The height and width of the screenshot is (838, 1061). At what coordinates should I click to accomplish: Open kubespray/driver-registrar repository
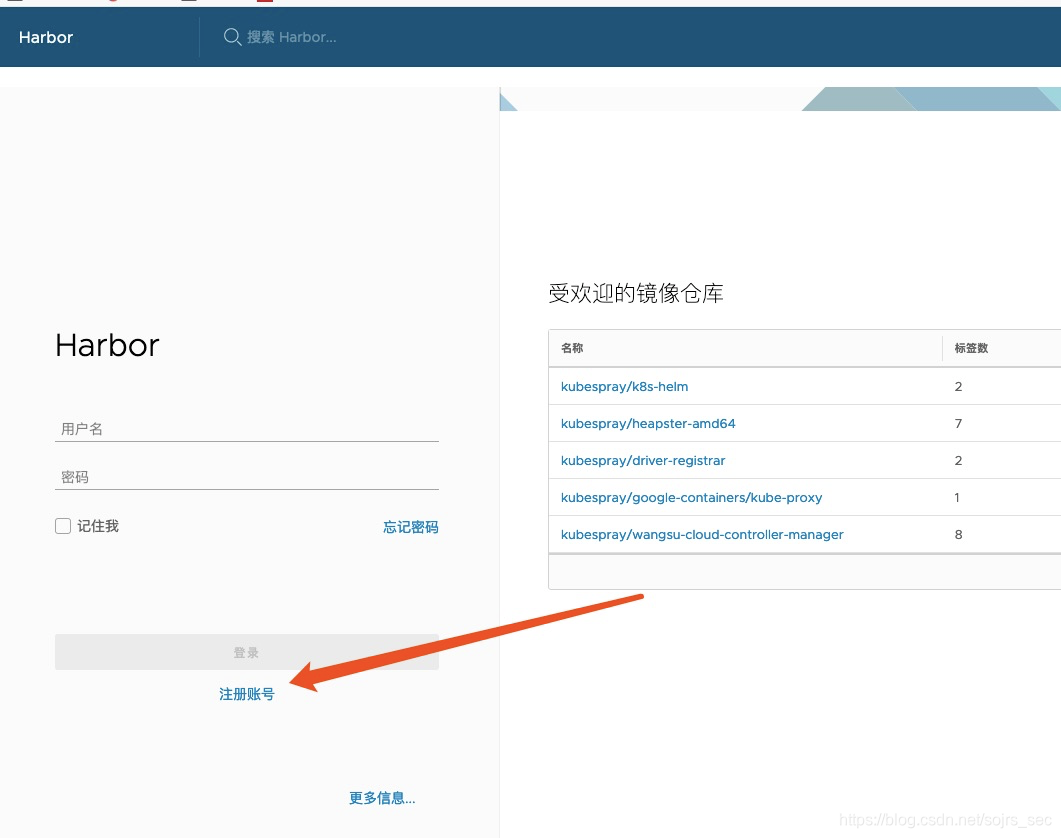tap(642, 460)
